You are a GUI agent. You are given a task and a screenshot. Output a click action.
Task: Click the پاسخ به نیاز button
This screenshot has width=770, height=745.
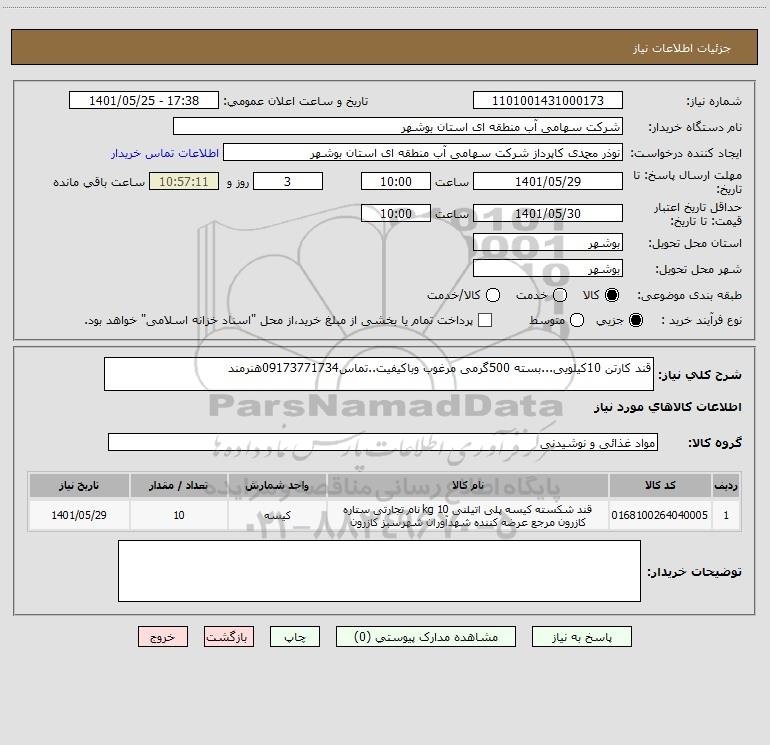click(x=581, y=637)
